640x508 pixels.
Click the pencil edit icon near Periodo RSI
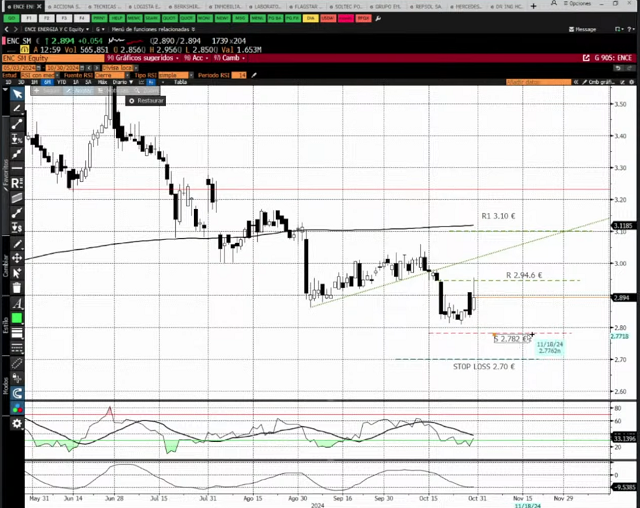click(254, 75)
